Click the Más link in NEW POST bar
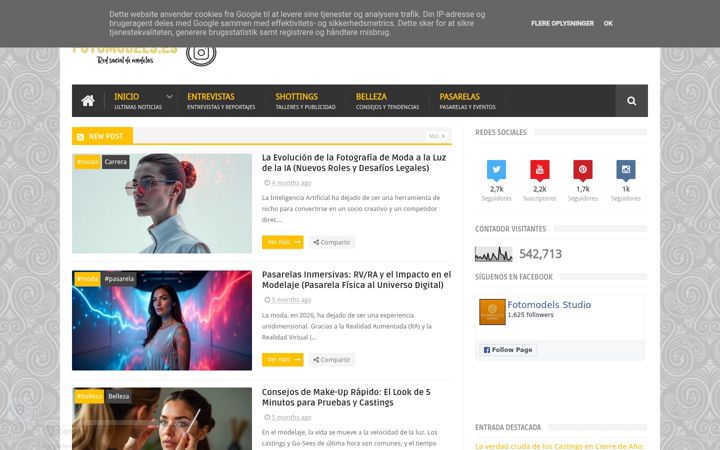 tap(437, 136)
